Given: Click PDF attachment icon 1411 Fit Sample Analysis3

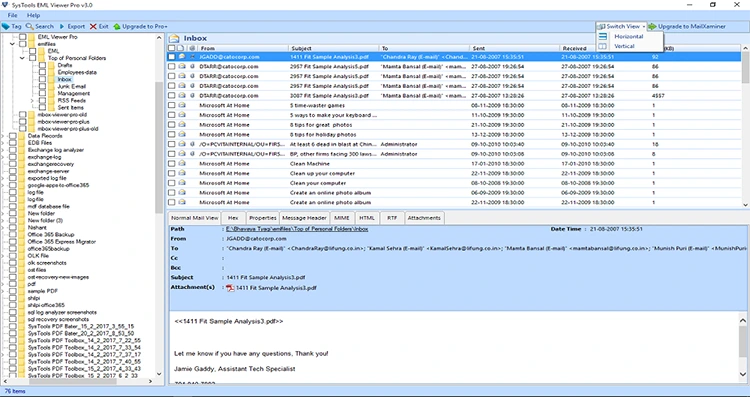Looking at the screenshot, I should (230, 288).
